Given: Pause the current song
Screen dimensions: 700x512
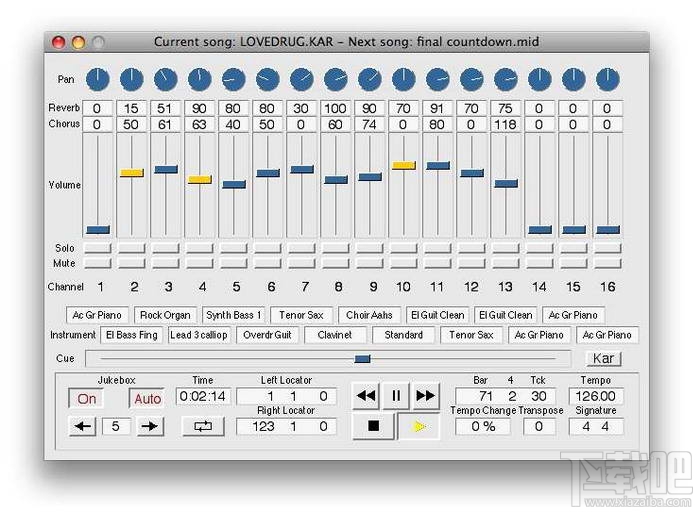Looking at the screenshot, I should tap(396, 396).
